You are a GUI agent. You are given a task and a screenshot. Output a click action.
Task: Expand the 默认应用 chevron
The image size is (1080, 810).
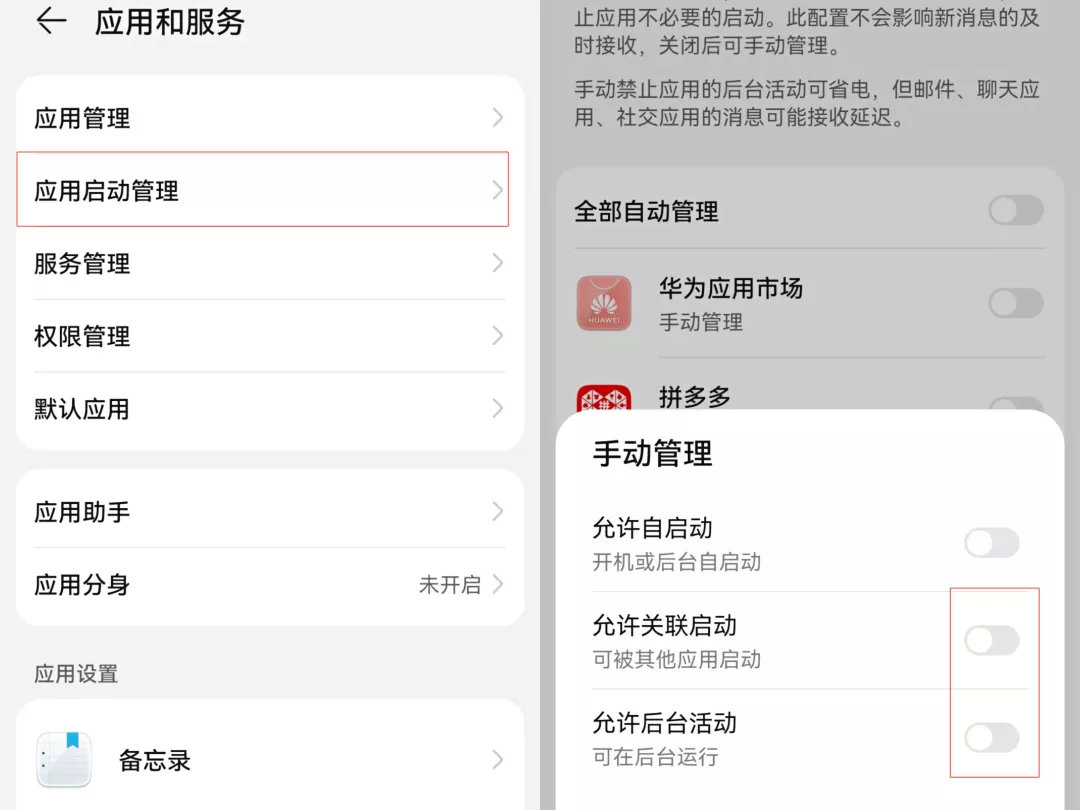pyautogui.click(x=497, y=408)
